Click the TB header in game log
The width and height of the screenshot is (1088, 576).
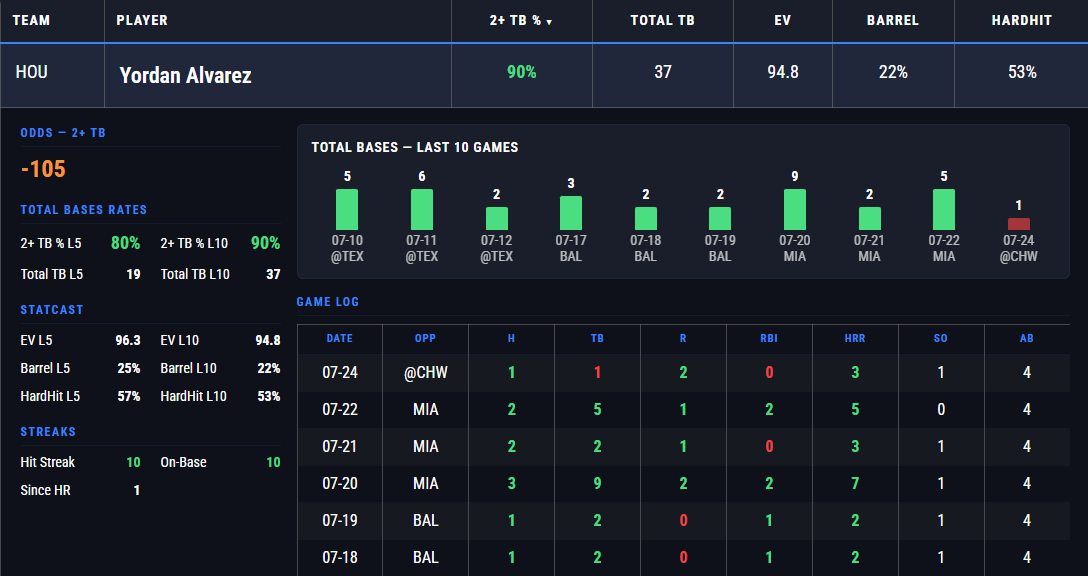597,339
